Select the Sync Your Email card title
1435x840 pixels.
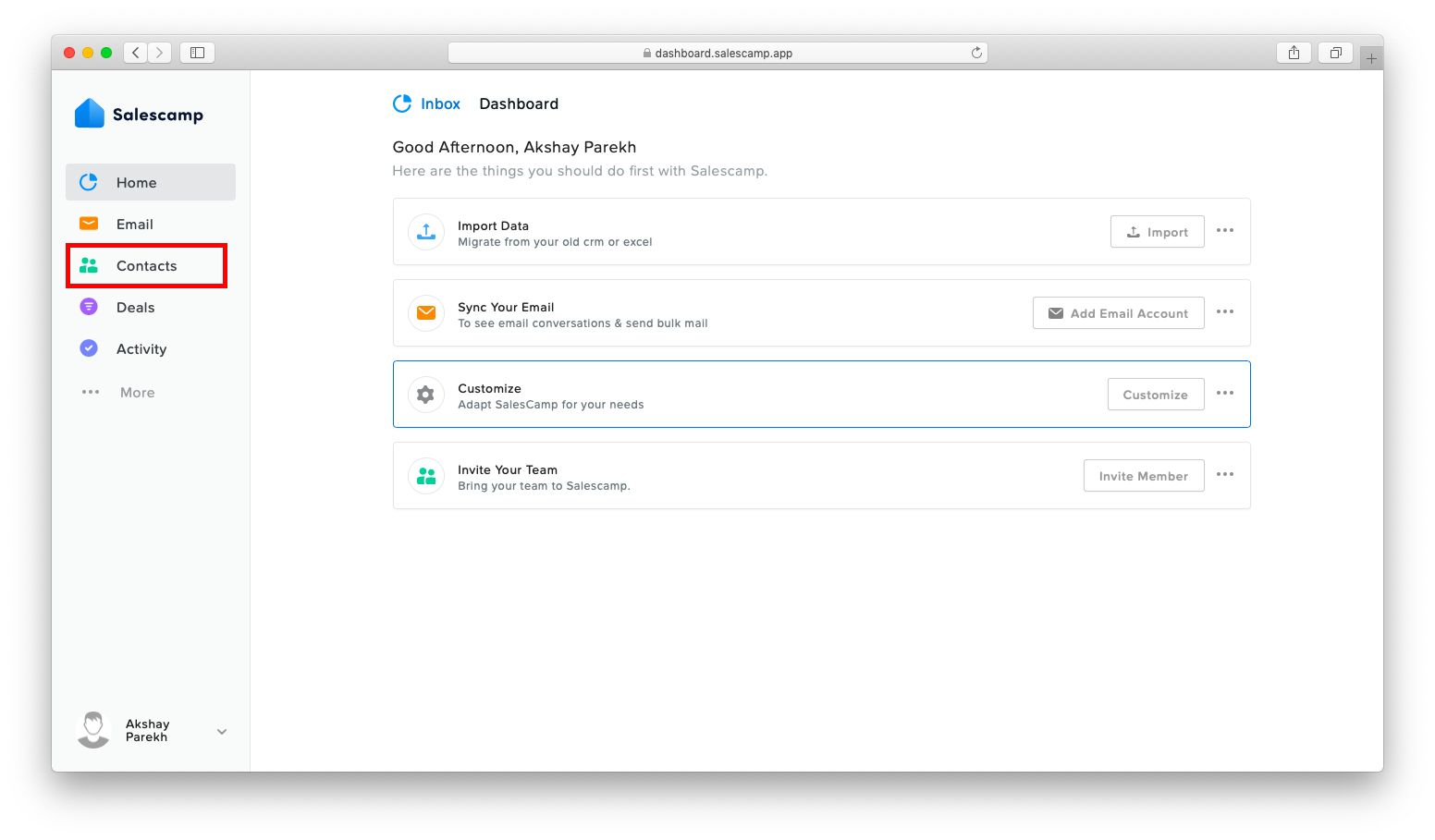tap(506, 307)
